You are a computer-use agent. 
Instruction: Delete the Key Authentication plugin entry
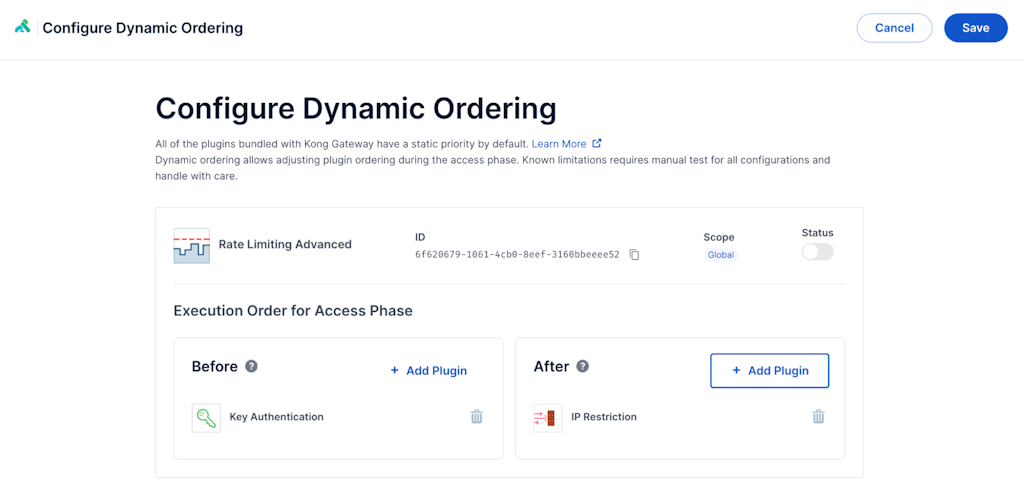477,417
